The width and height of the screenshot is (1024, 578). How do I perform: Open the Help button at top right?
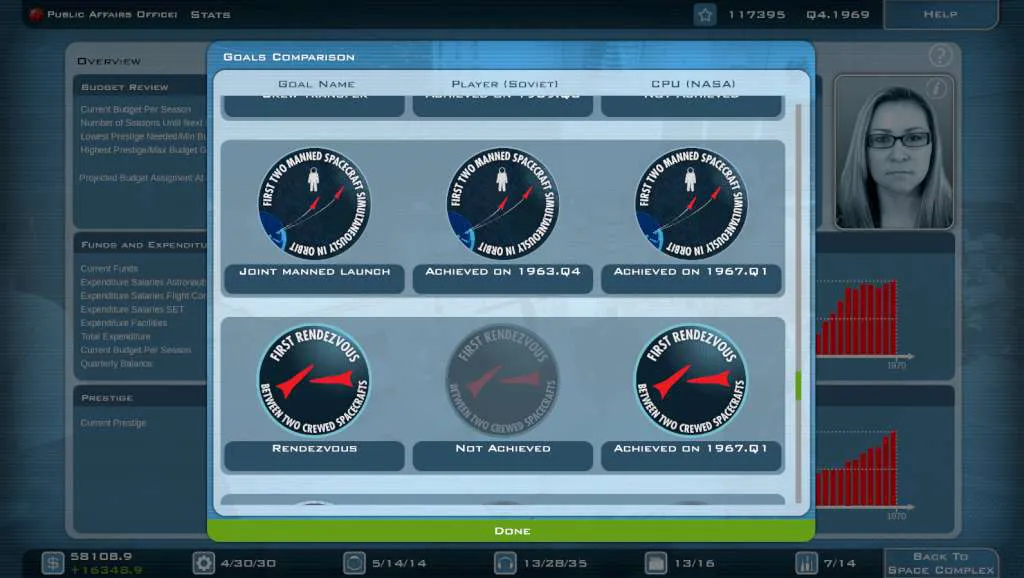point(940,14)
